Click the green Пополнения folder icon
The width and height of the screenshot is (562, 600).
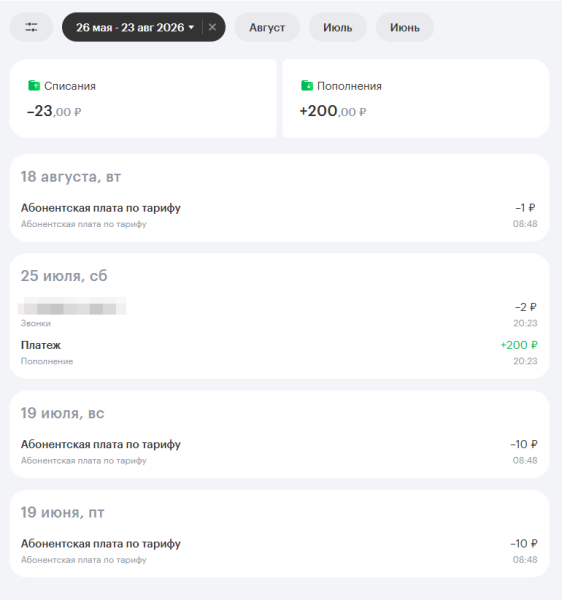[x=307, y=85]
